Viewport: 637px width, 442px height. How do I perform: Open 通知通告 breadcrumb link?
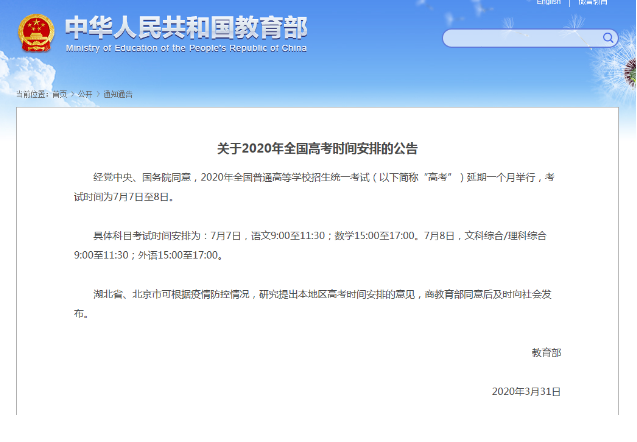click(118, 94)
